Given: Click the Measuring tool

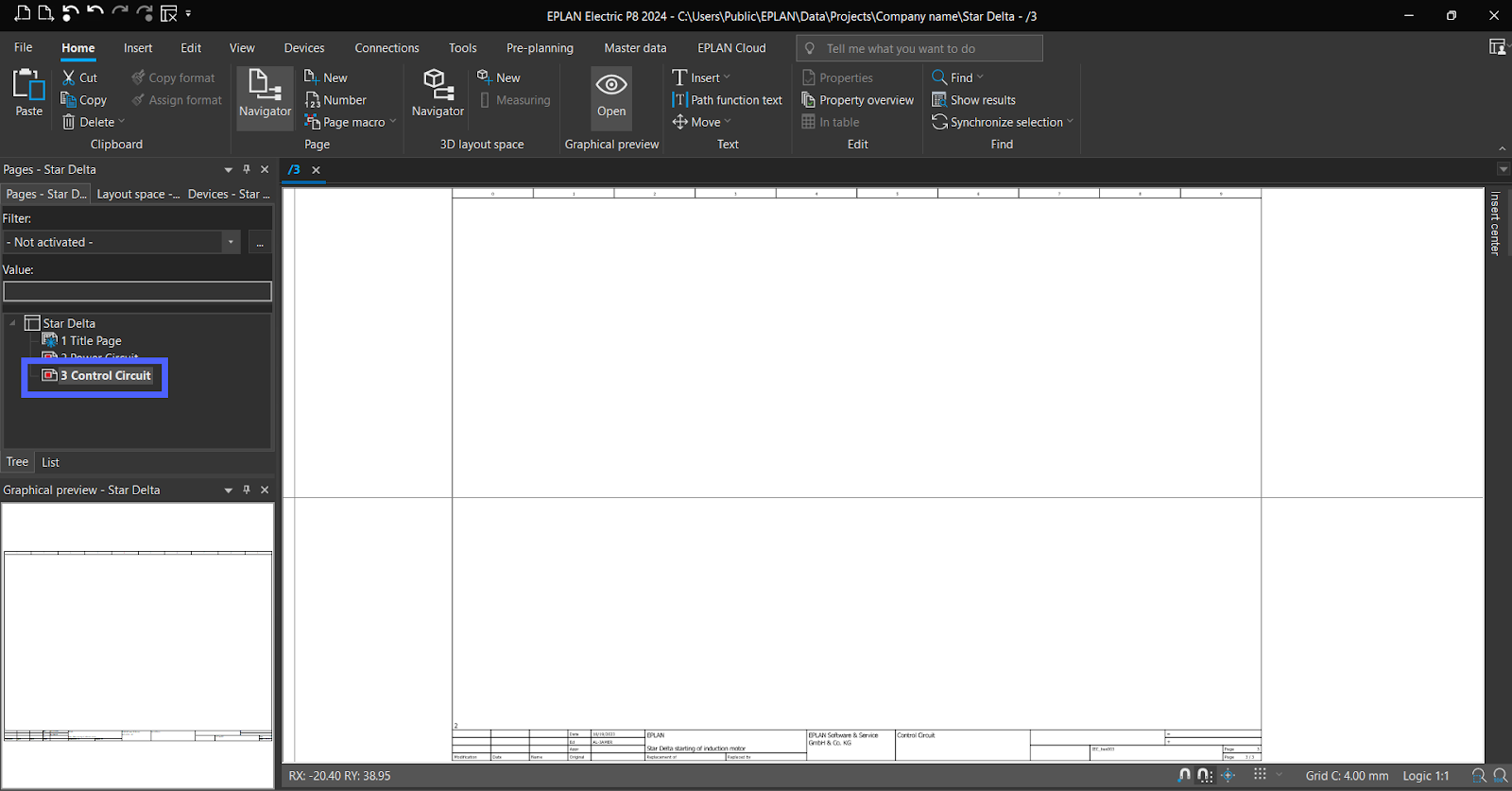Looking at the screenshot, I should click(x=514, y=100).
